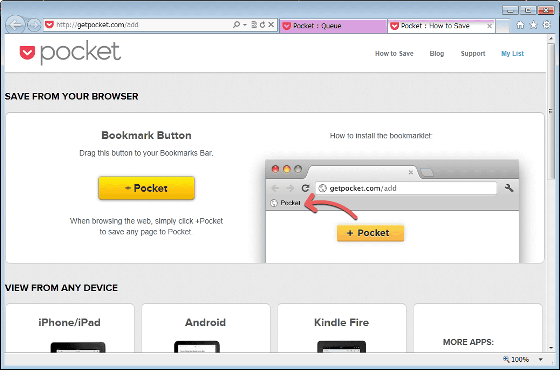Click the Kindle Fire device thumbnail image
The image size is (560, 370).
click(x=341, y=347)
